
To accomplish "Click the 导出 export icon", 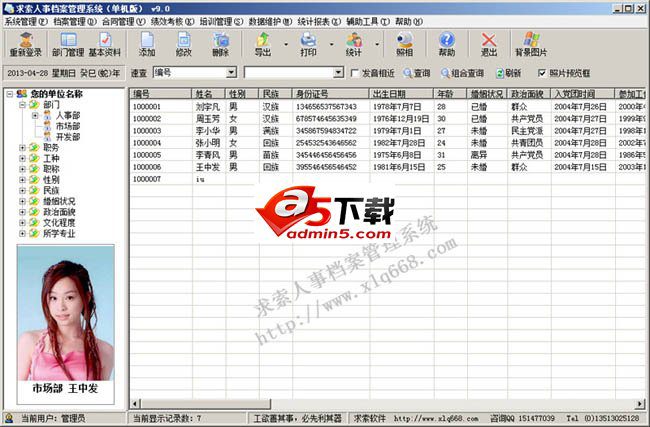I will 263,44.
